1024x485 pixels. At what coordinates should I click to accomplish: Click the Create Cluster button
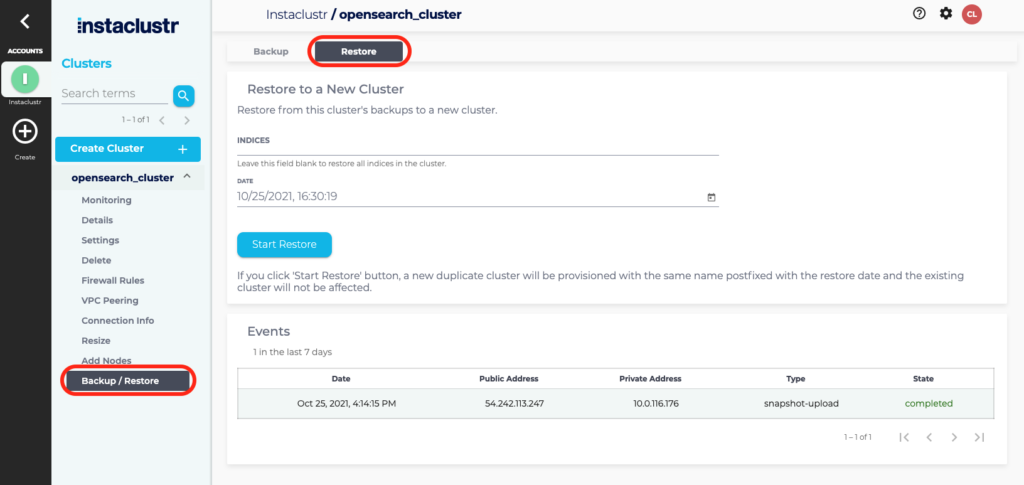tap(128, 149)
